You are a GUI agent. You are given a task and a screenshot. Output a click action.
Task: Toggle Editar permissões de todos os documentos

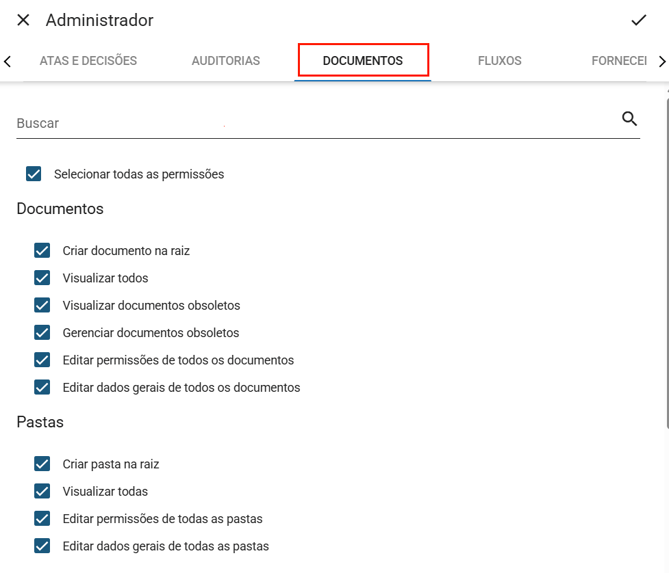click(x=42, y=360)
